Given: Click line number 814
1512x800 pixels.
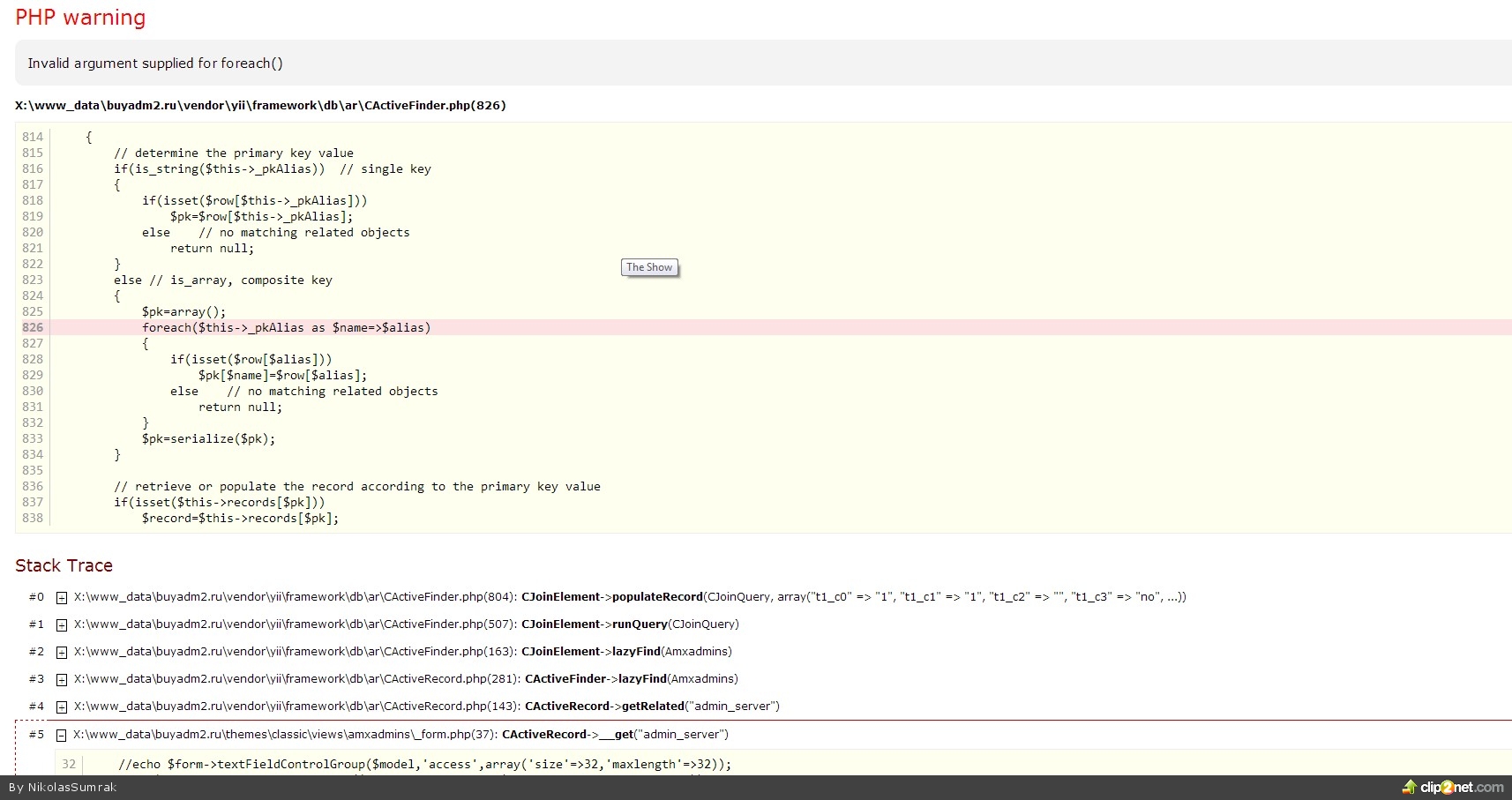Looking at the screenshot, I should coord(33,137).
